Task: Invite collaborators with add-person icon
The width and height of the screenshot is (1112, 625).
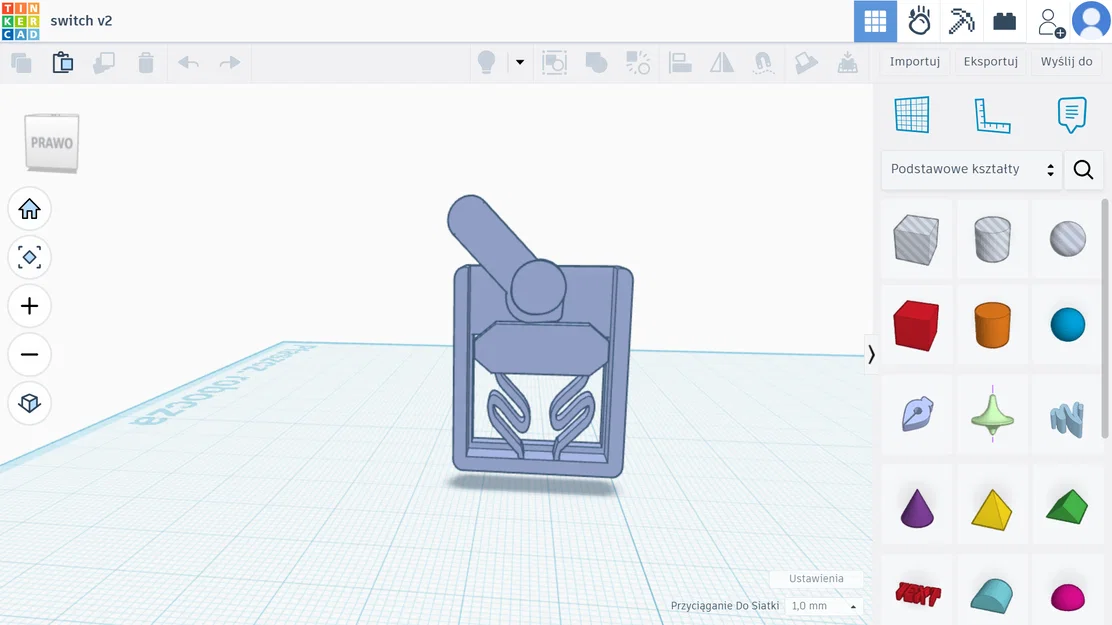Action: tap(1050, 22)
